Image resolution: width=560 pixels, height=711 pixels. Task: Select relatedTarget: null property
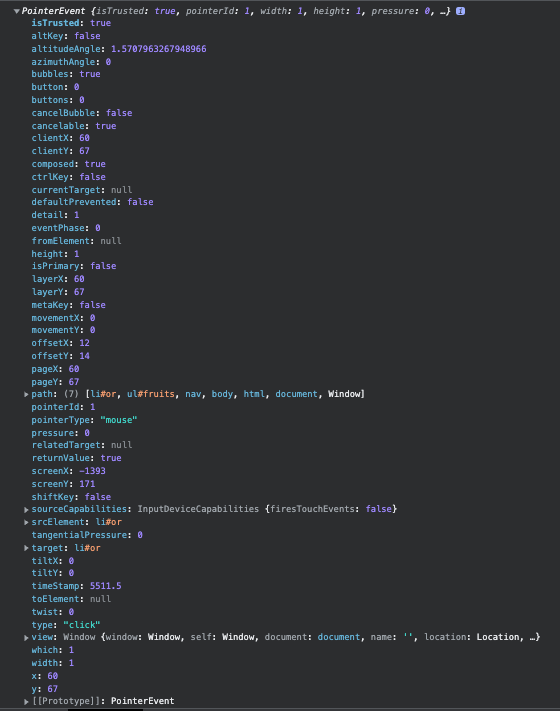pyautogui.click(x=82, y=445)
